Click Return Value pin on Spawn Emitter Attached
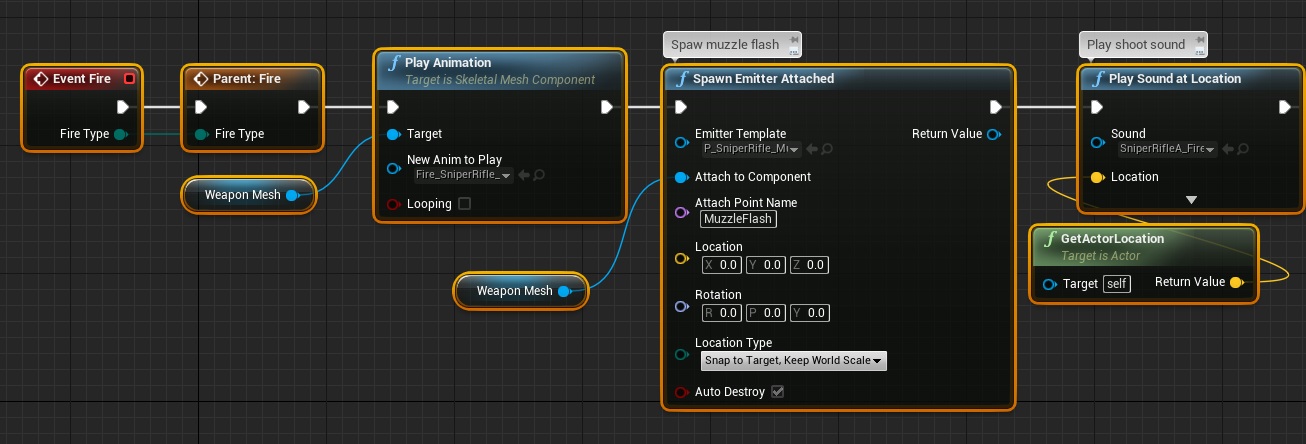Screen dimensions: 1306x444 point(993,134)
